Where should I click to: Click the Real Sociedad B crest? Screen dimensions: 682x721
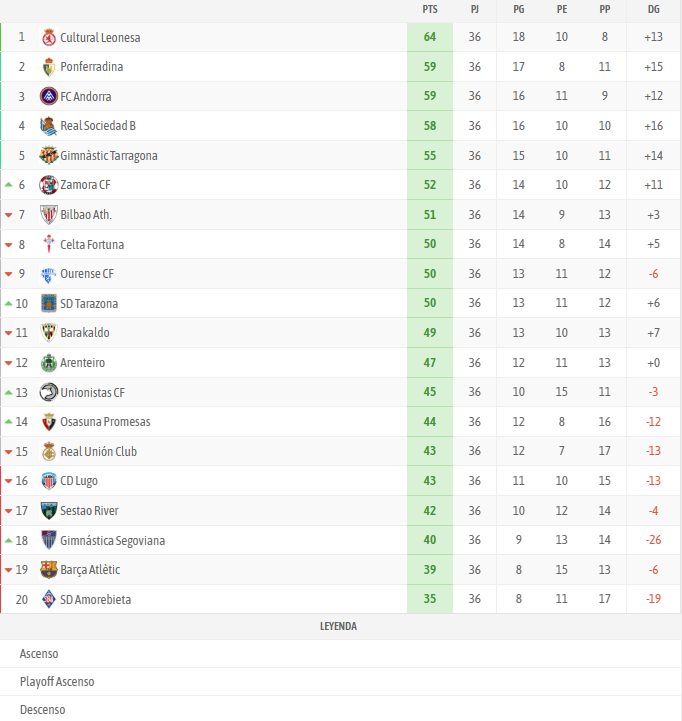[49, 126]
